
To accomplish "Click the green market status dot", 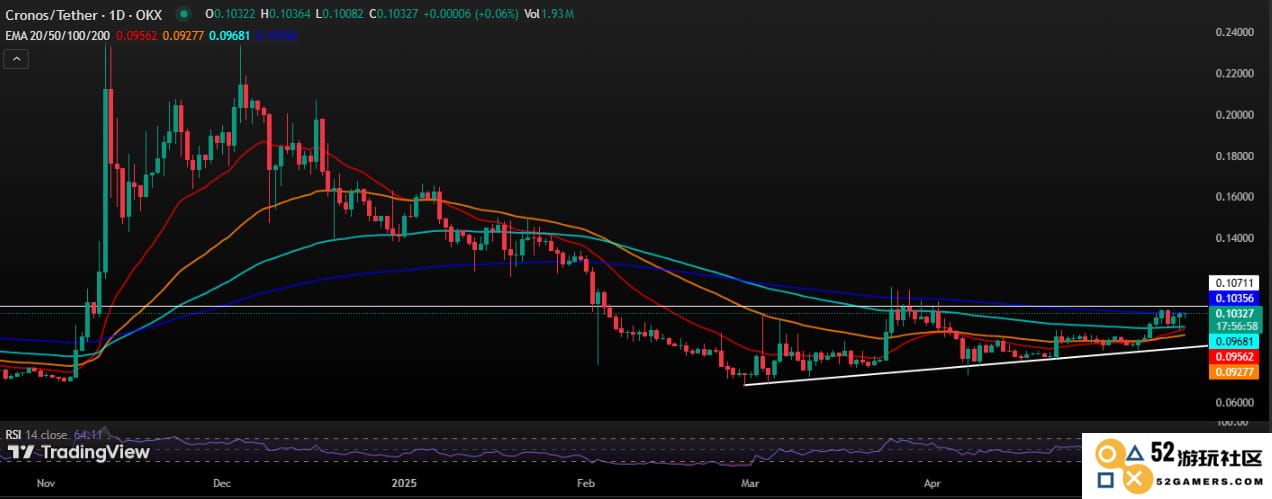I will 182,14.
